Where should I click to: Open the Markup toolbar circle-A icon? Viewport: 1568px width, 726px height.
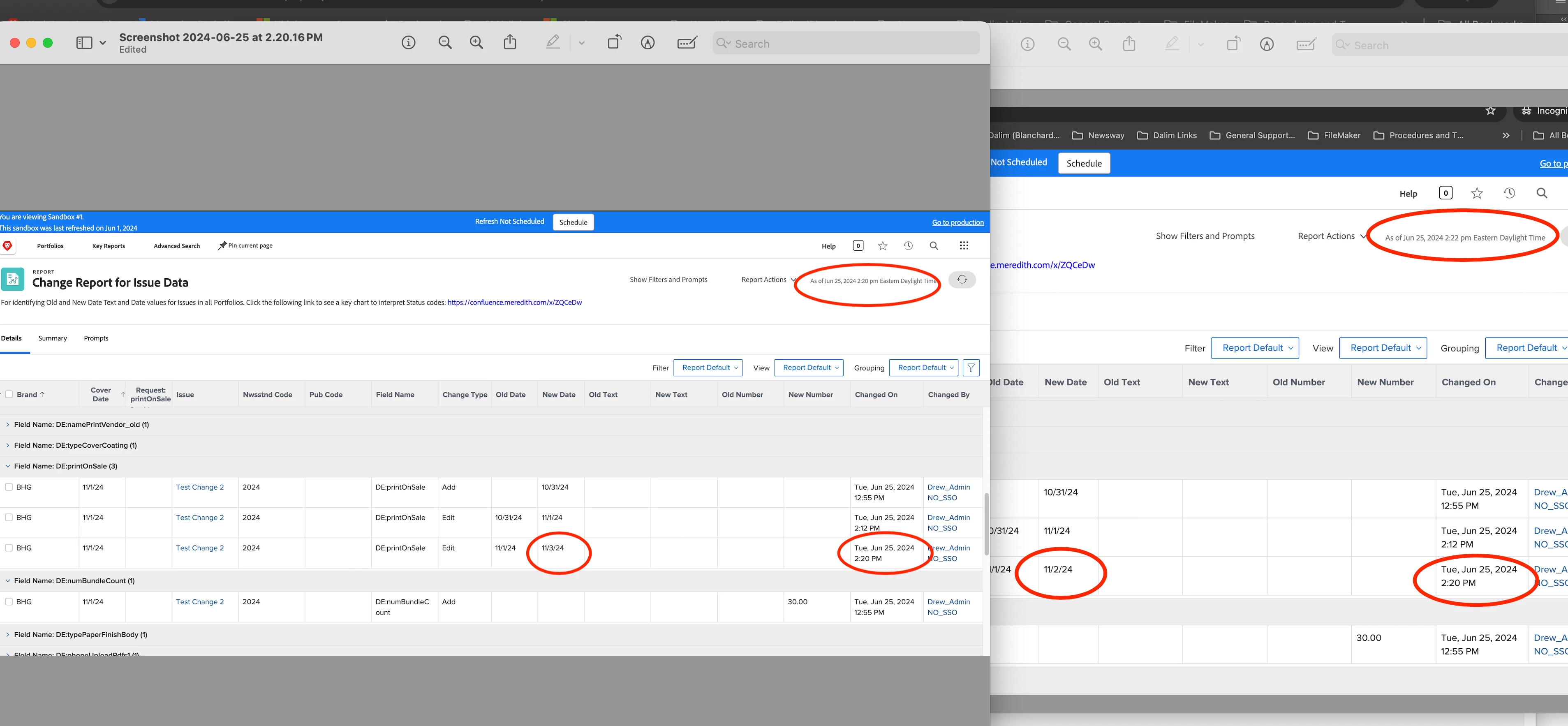tap(648, 43)
